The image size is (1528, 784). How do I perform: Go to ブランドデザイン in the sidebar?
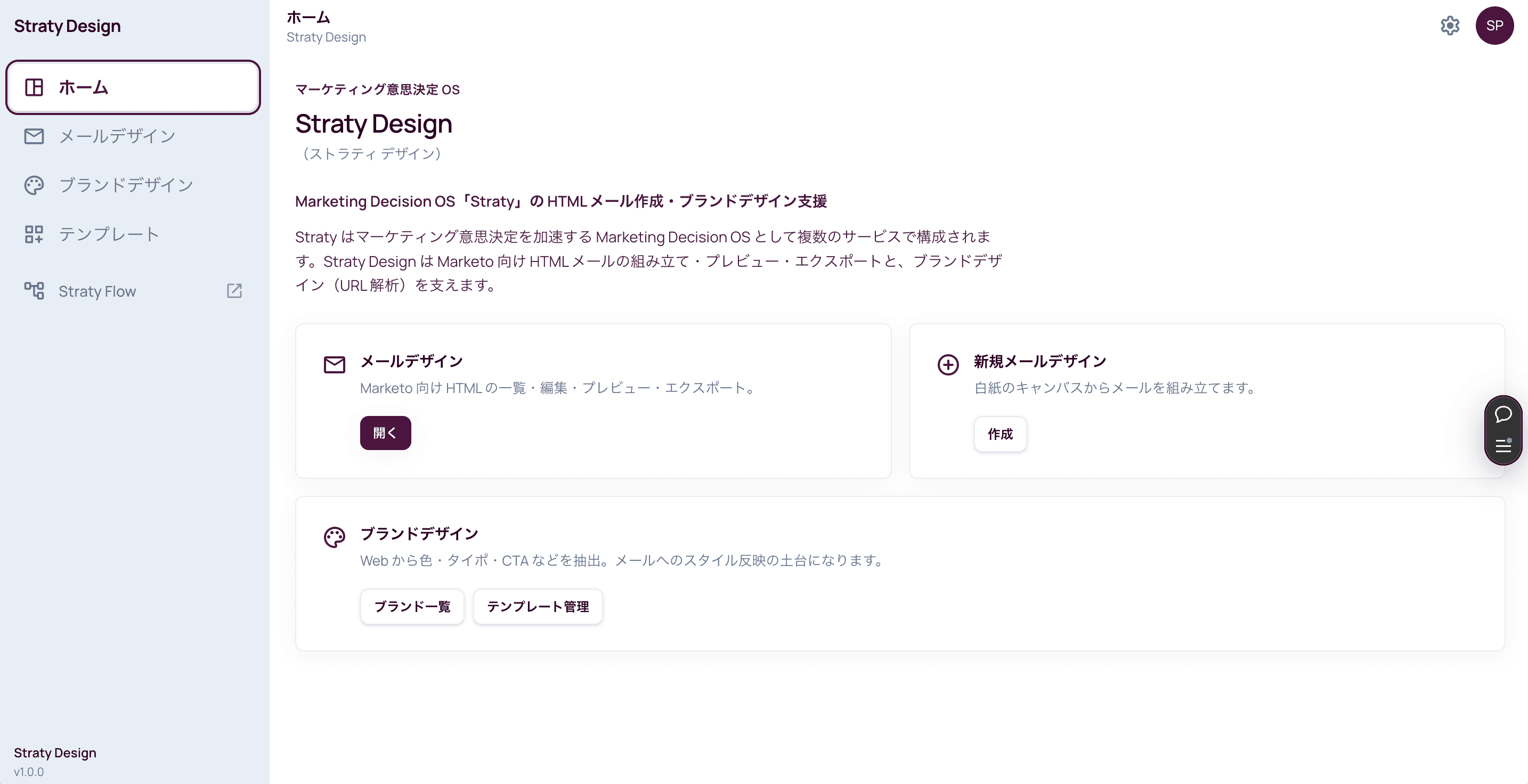click(133, 185)
